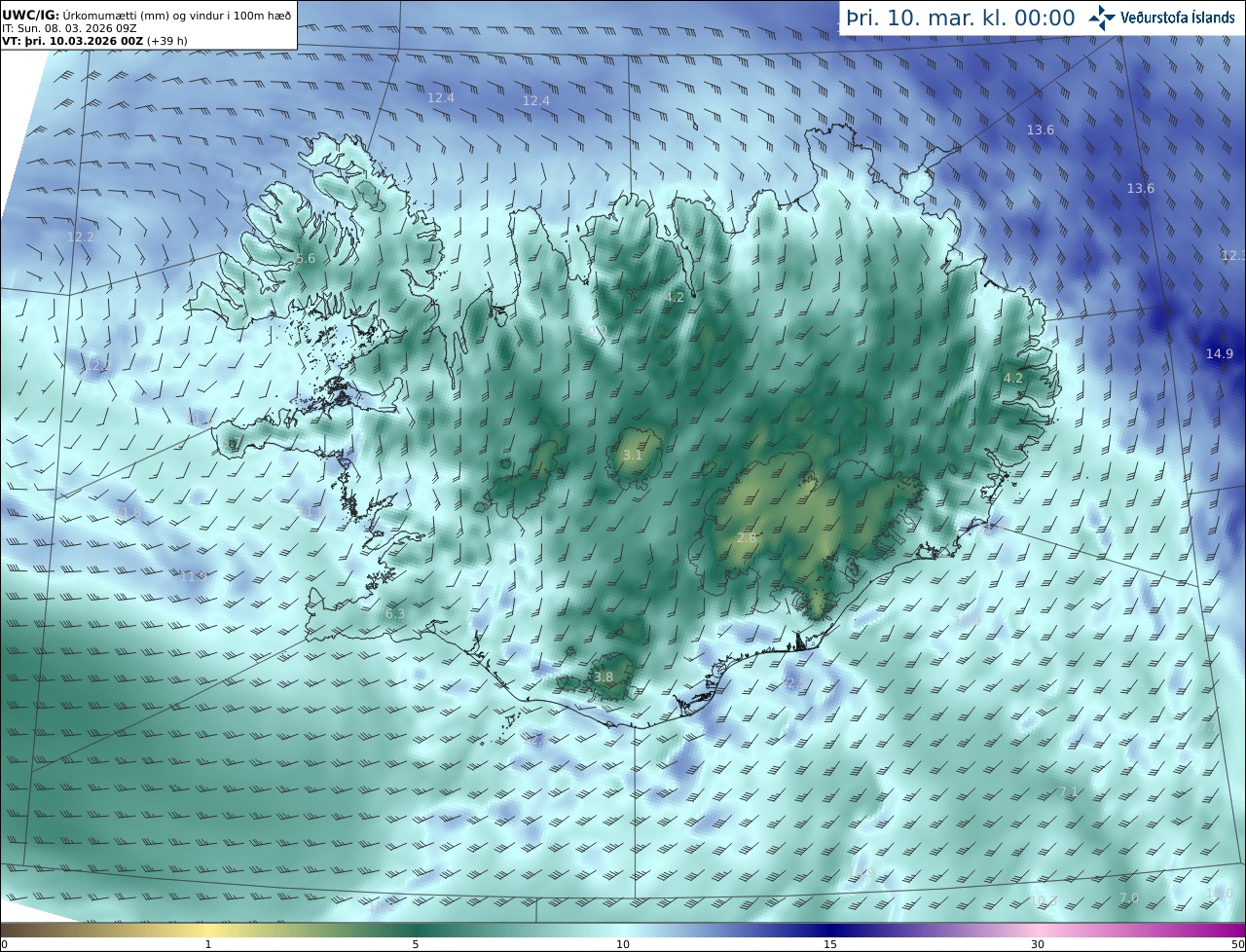Click the 'VT: þri. 10.03.2026 00Z (+39 h)' line
The width and height of the screenshot is (1246, 952).
coord(93,41)
